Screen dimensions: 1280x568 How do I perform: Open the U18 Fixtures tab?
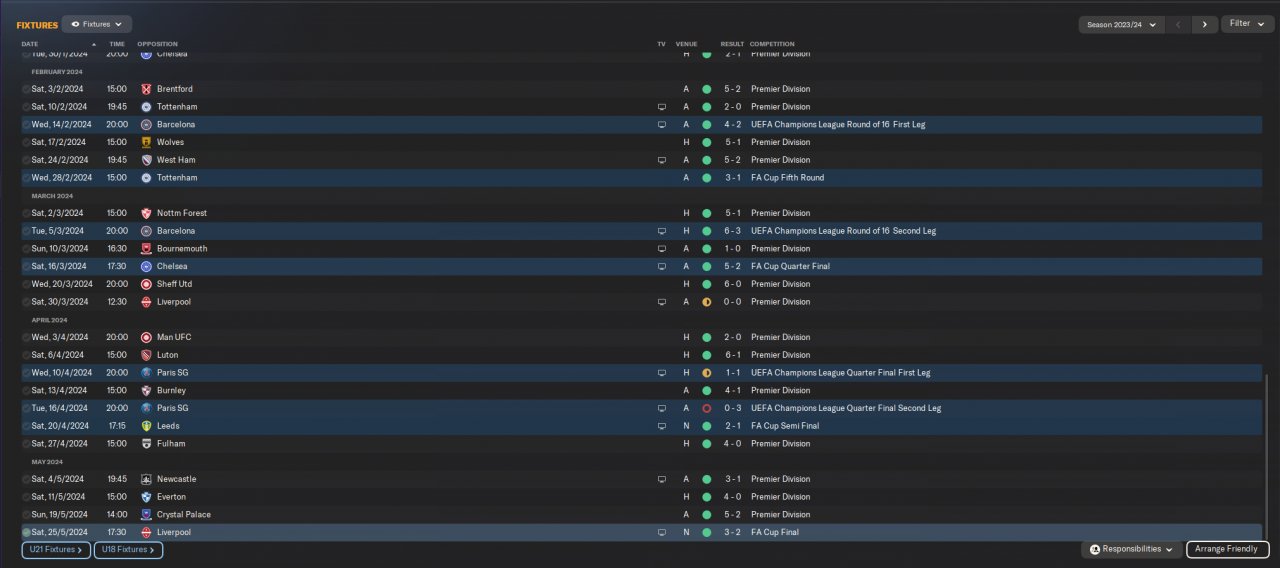(x=128, y=549)
